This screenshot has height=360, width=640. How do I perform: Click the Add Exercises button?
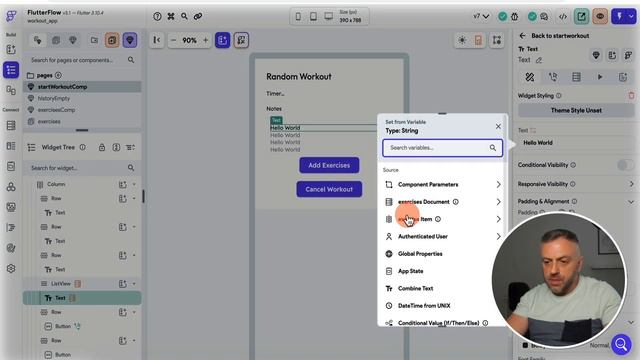click(329, 165)
